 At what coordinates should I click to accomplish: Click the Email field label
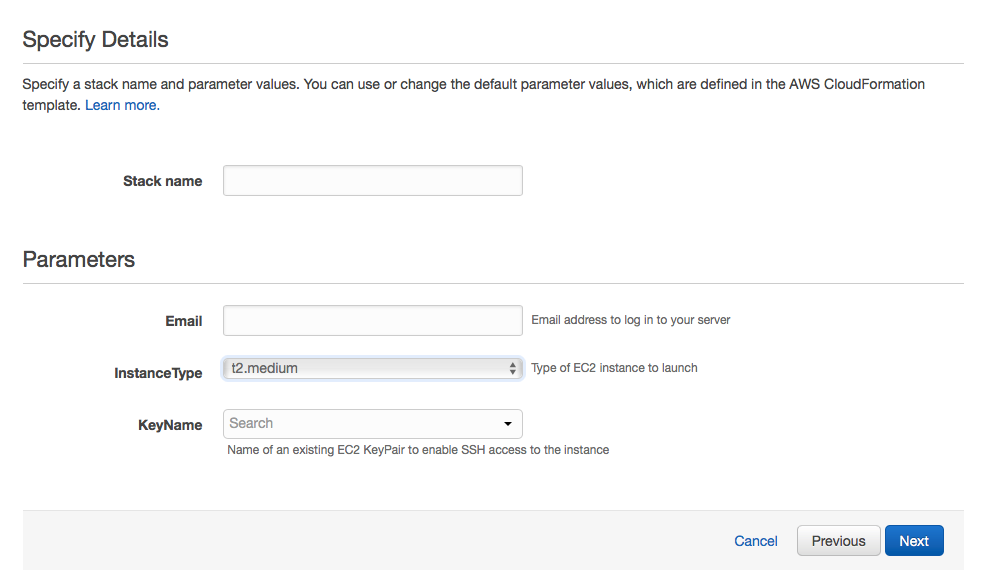click(184, 321)
